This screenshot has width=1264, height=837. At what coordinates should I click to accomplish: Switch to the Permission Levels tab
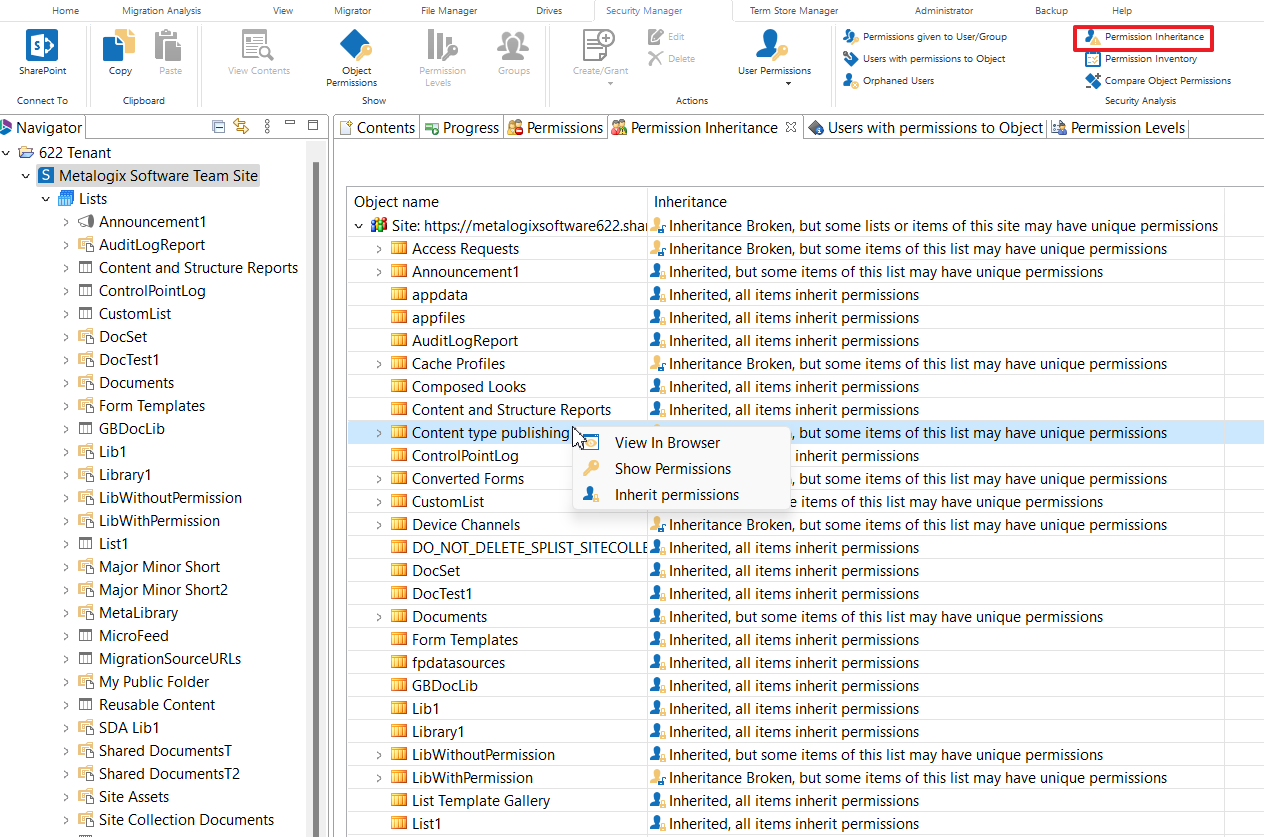(1127, 128)
